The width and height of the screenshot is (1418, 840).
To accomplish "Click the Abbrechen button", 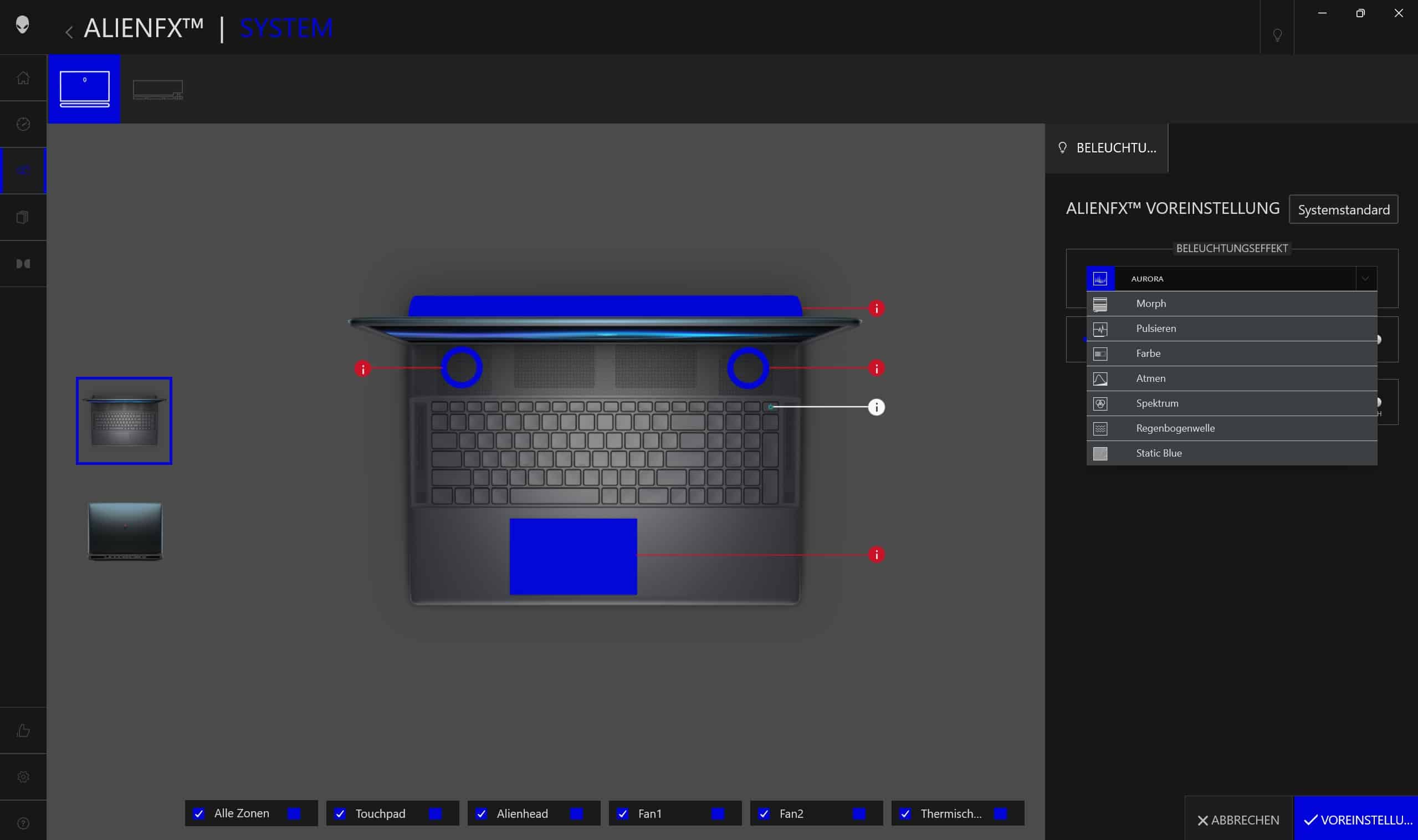I will [1238, 819].
